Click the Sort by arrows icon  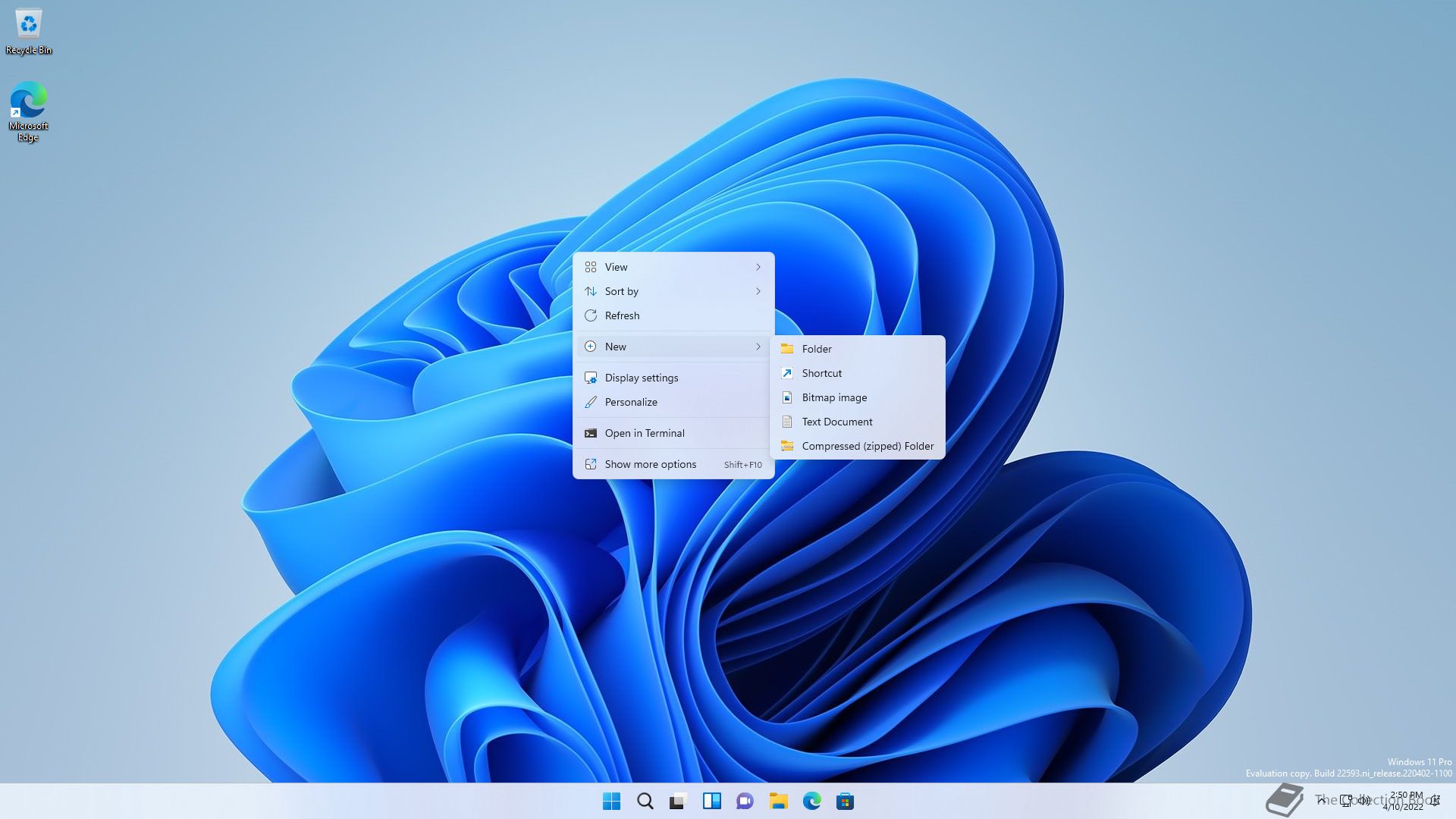coord(591,291)
